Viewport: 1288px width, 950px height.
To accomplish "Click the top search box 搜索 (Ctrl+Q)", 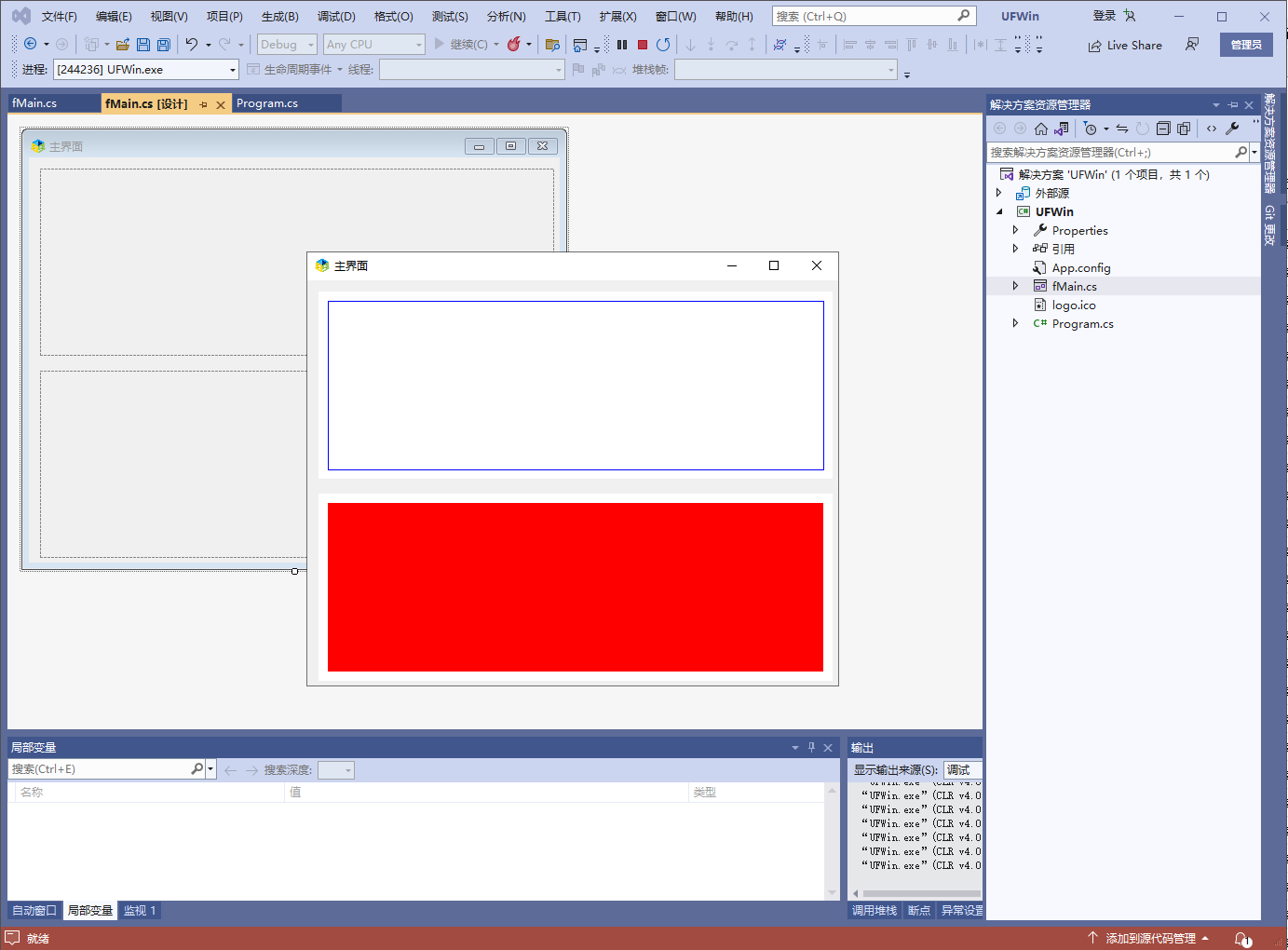I will (x=874, y=16).
